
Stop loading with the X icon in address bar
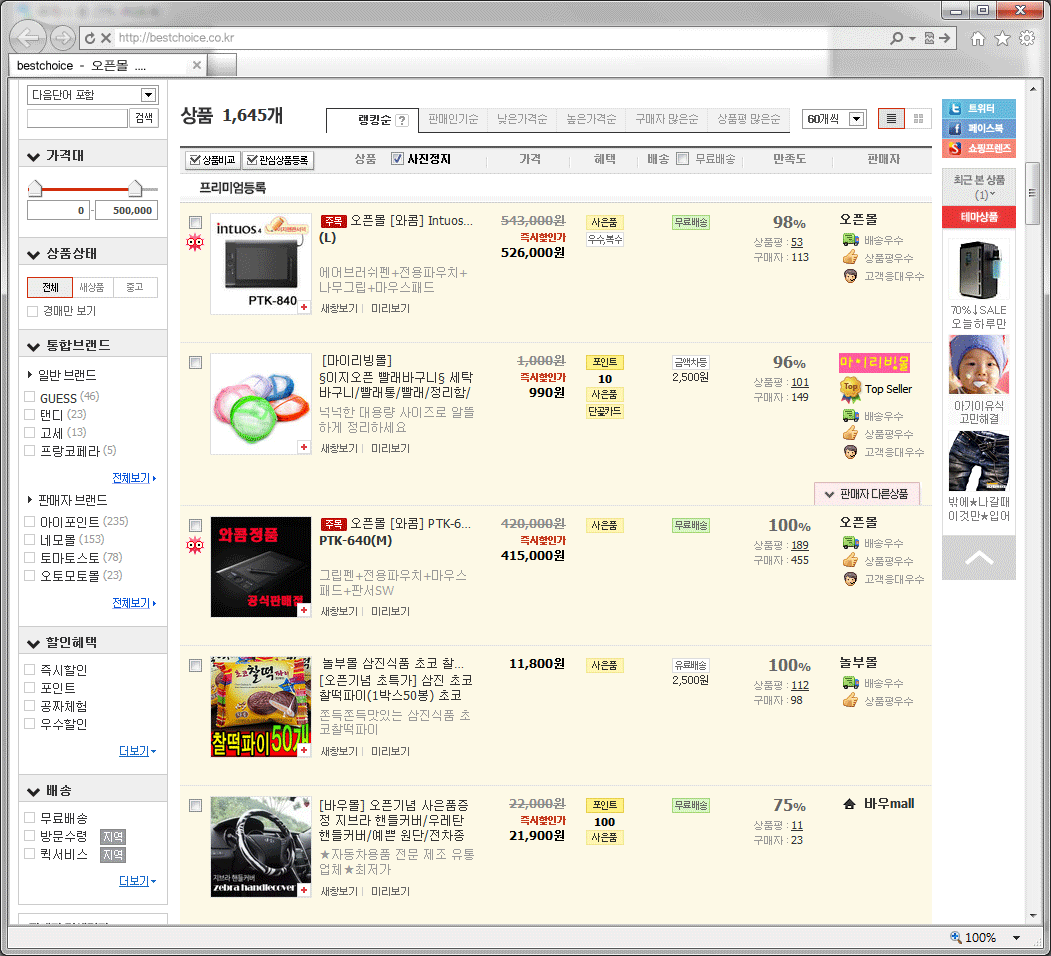tap(106, 38)
